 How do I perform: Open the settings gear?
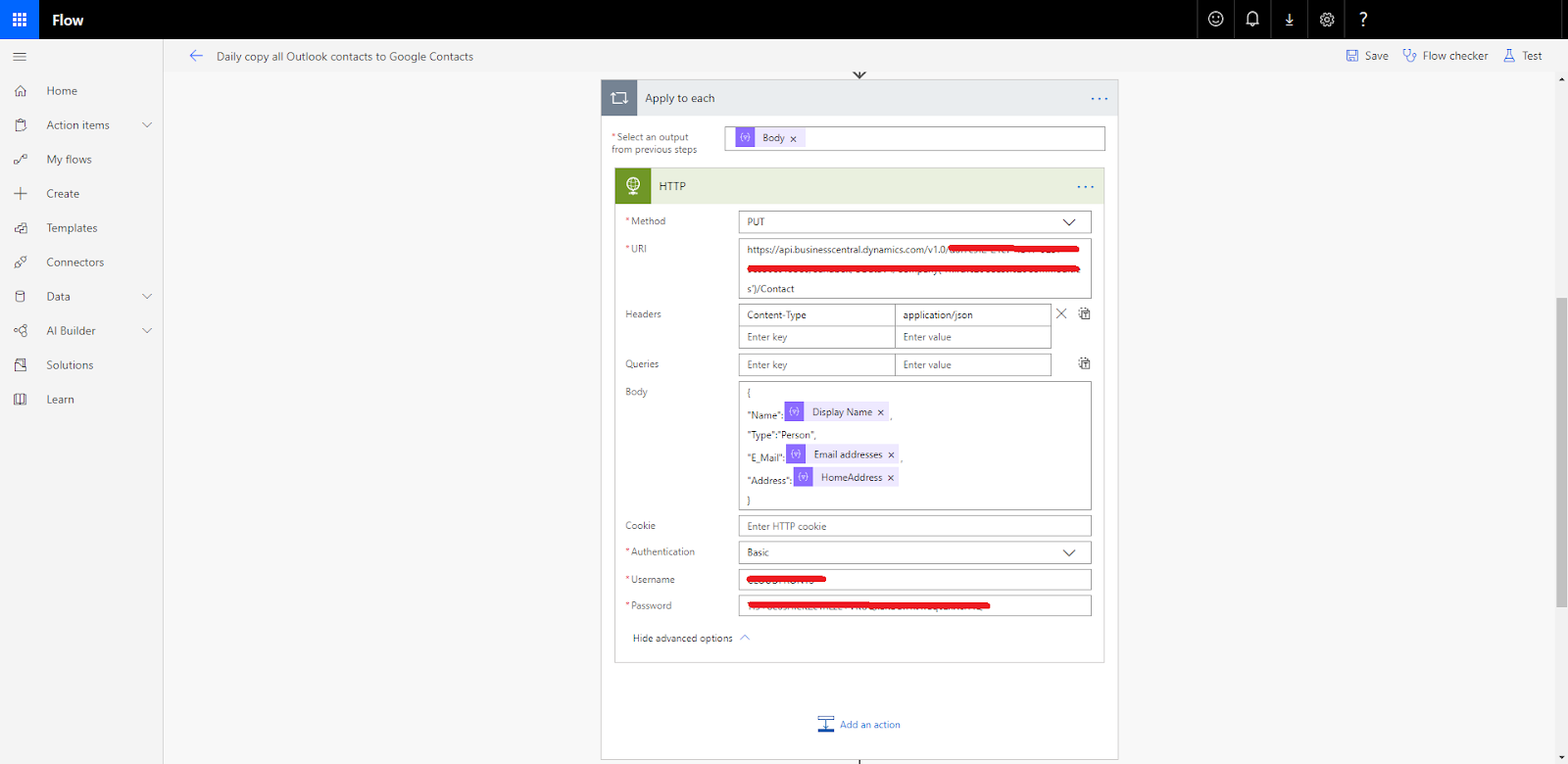point(1327,20)
